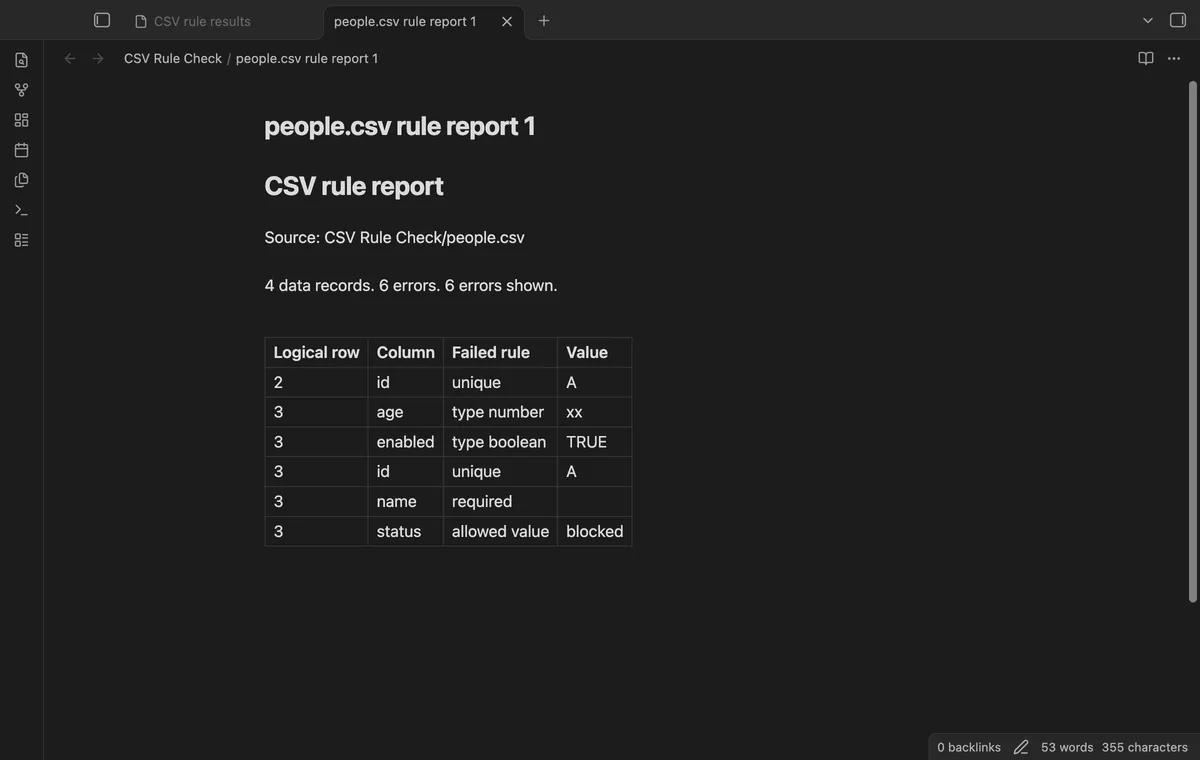
Task: Click enabled column cell
Action: [x=405, y=442]
